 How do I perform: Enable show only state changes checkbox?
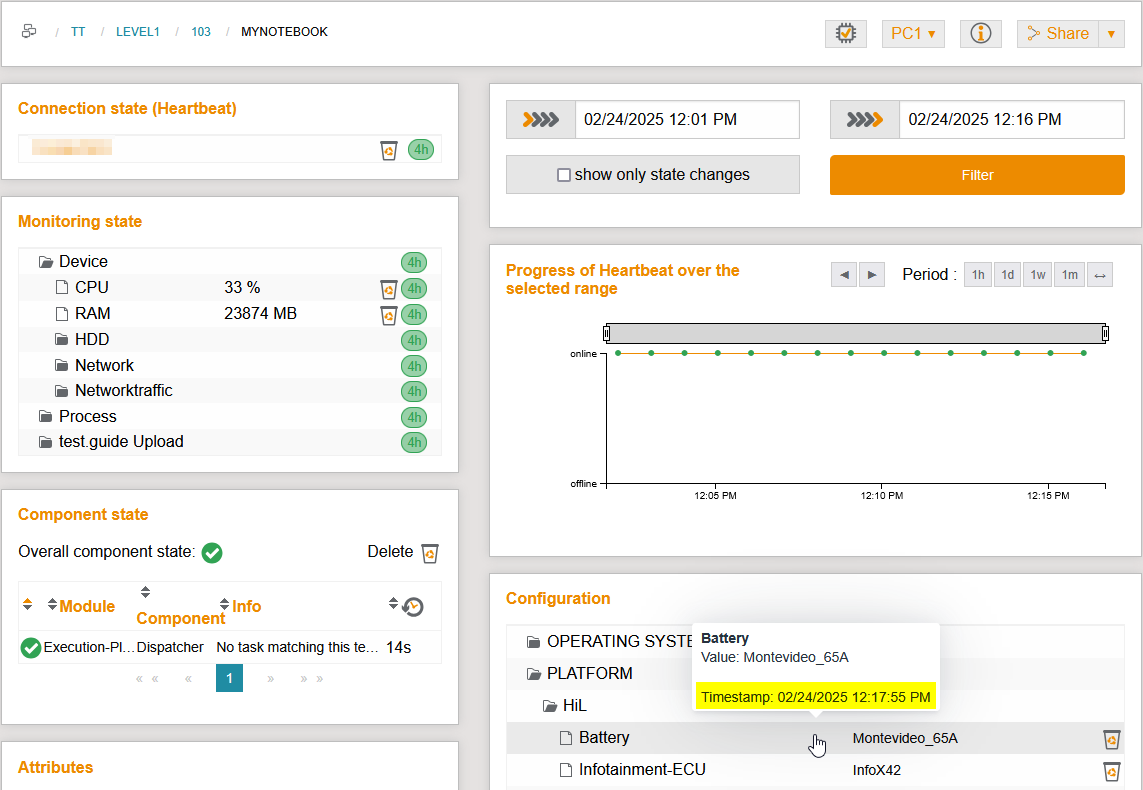(564, 175)
